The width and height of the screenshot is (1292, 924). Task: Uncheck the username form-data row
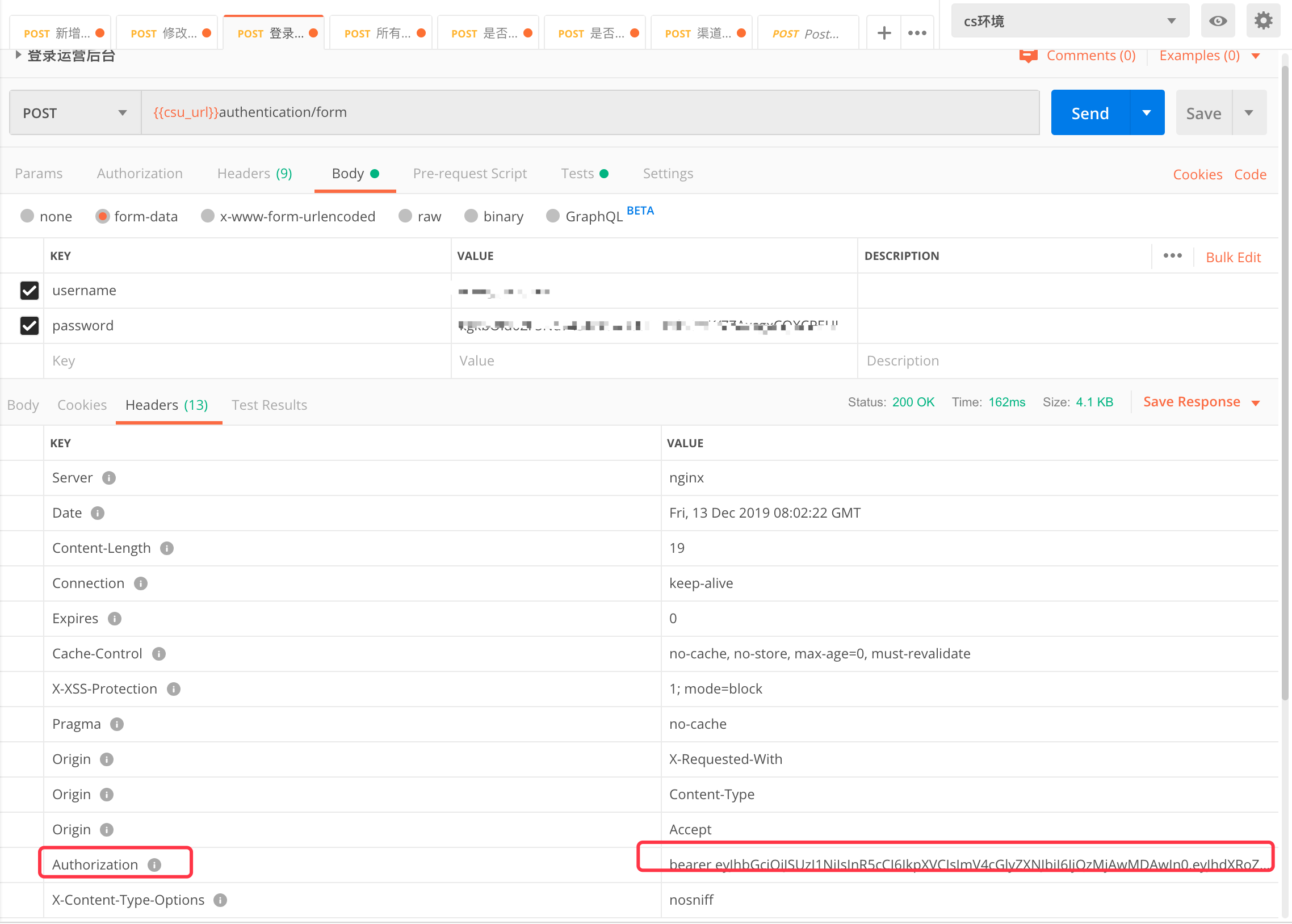click(30, 291)
